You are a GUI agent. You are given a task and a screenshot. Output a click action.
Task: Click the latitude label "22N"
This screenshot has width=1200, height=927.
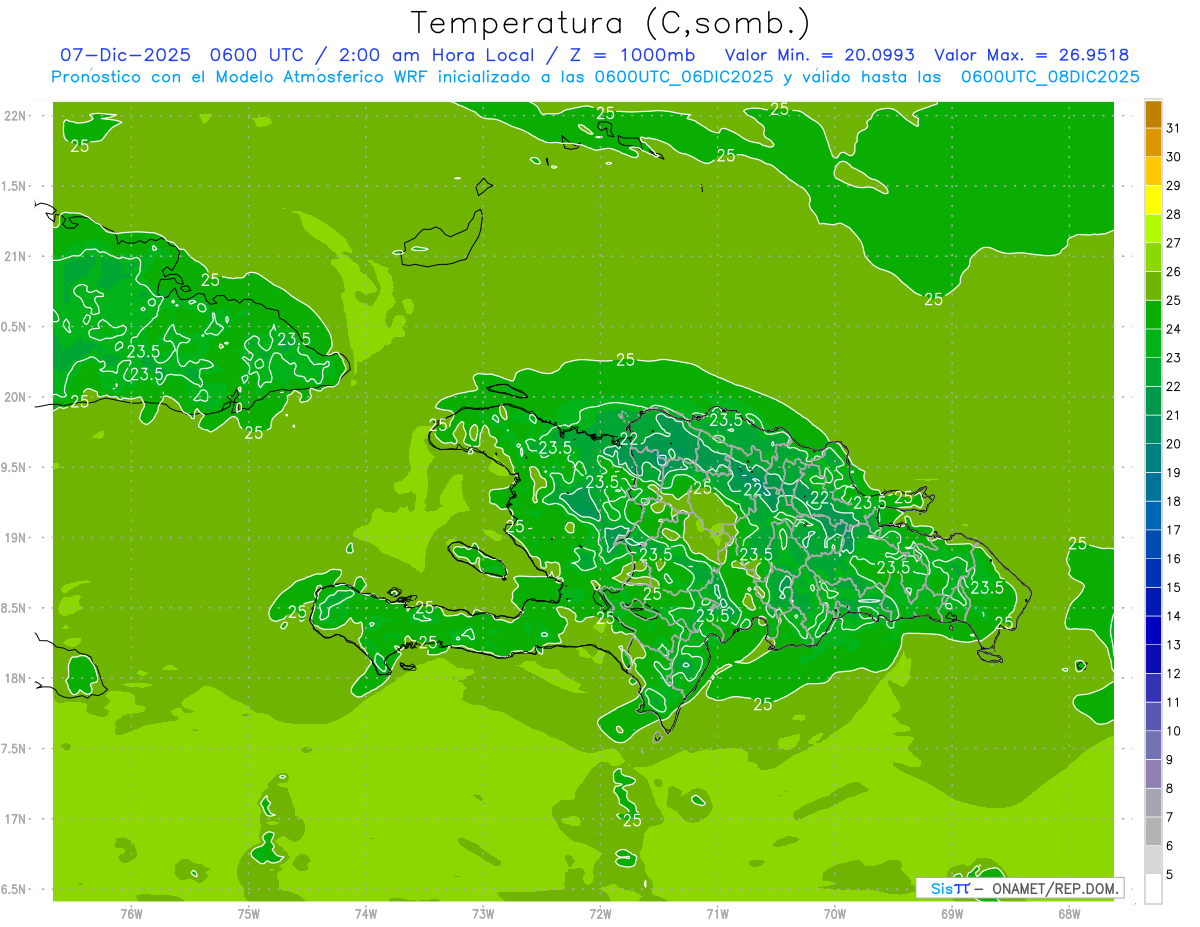[15, 116]
